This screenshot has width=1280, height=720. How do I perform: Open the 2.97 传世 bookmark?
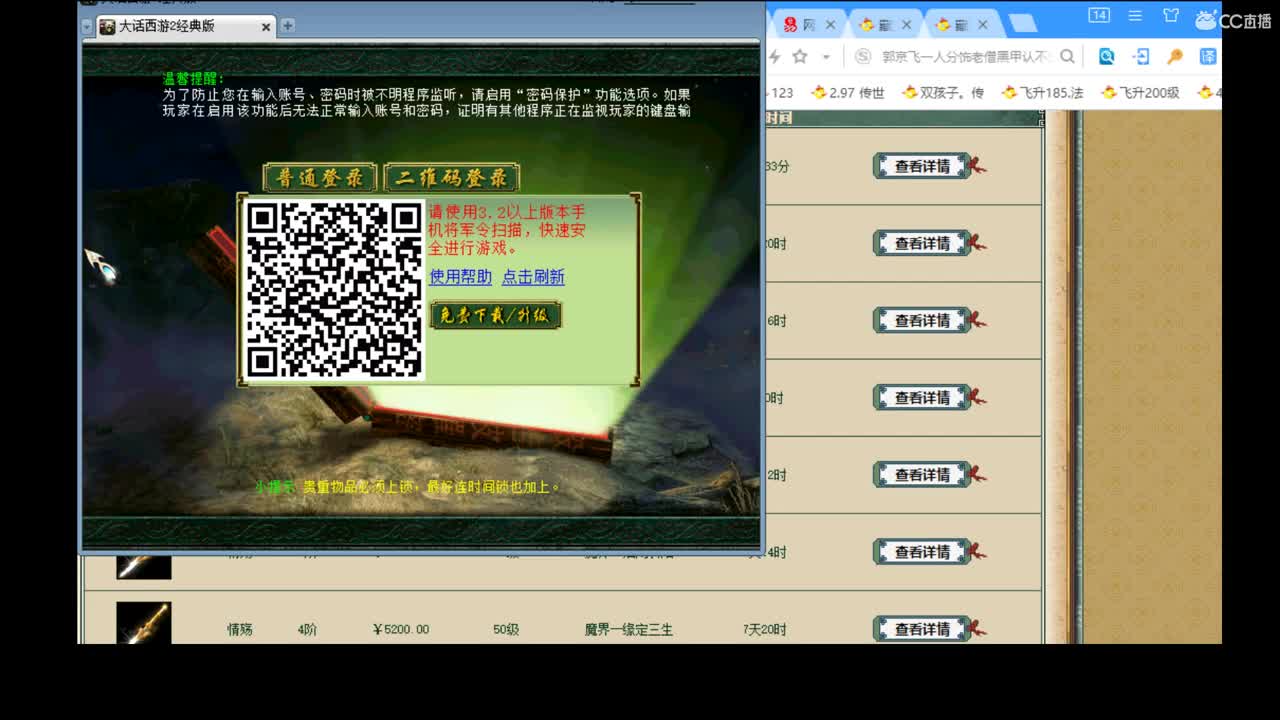pos(848,93)
